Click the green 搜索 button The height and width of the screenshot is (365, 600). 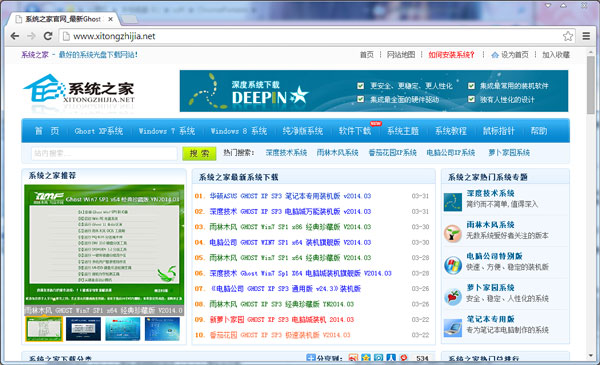pyautogui.click(x=199, y=153)
